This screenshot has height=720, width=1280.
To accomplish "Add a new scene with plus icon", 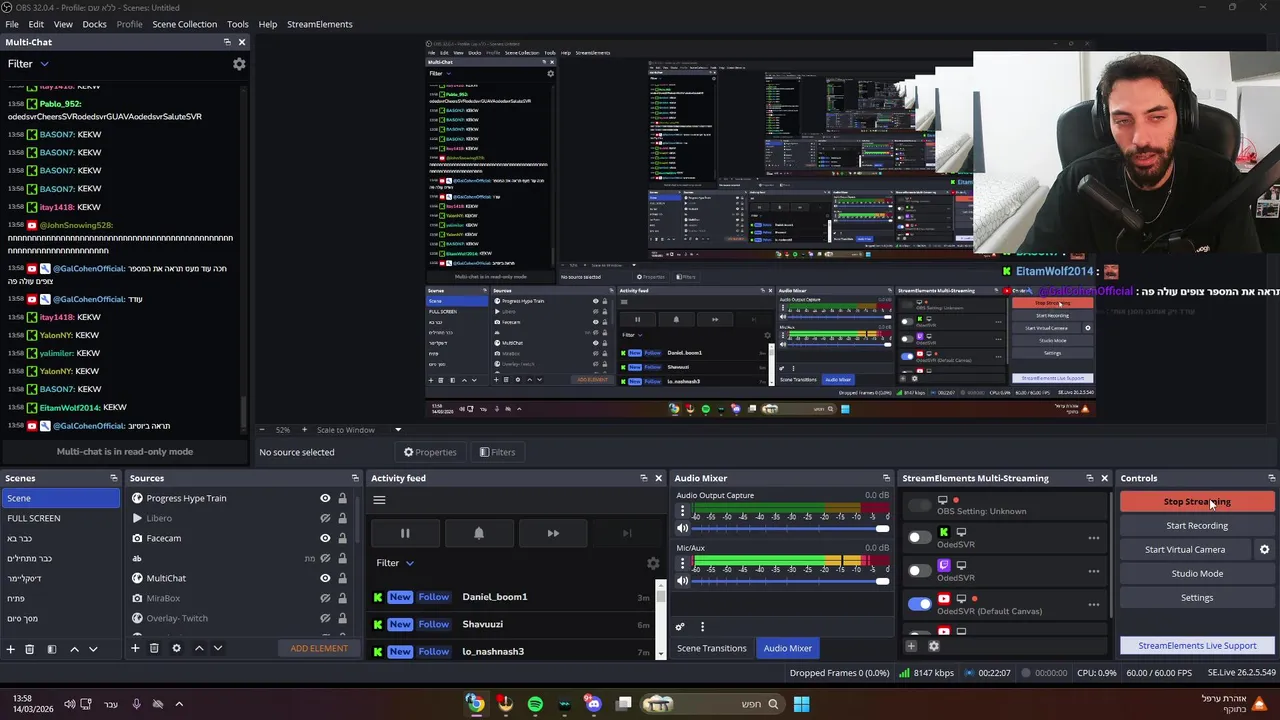I will [11, 649].
